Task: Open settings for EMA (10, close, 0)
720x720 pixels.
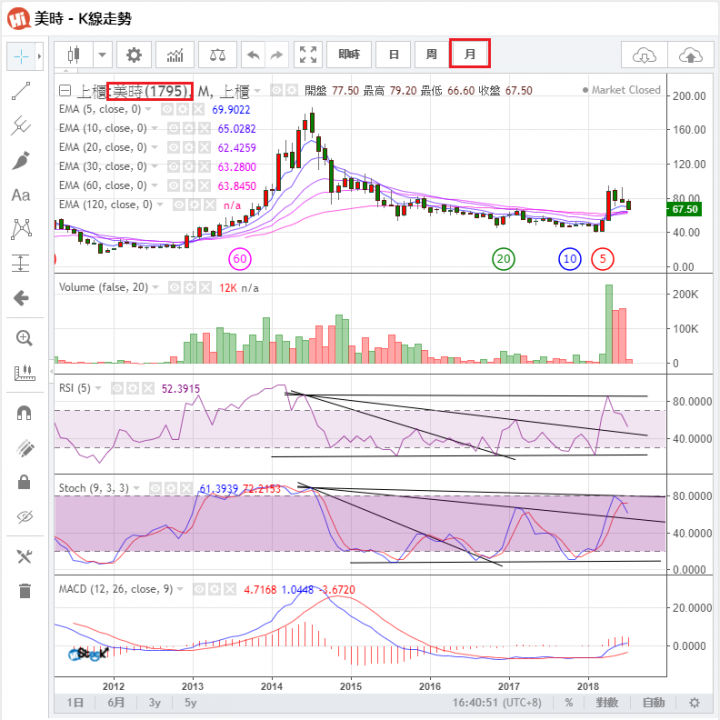Action: point(189,128)
